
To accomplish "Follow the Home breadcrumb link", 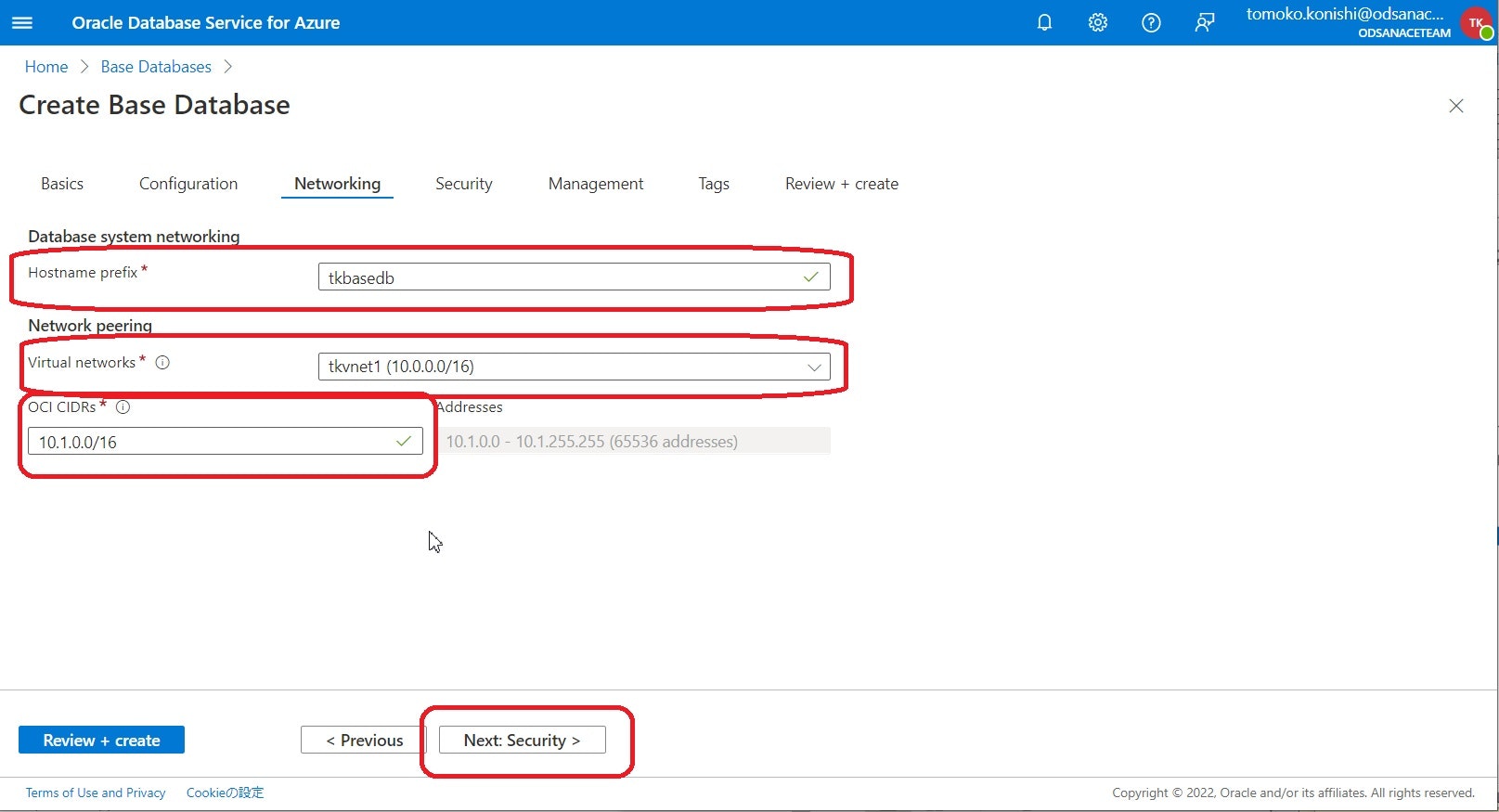I will click(46, 67).
